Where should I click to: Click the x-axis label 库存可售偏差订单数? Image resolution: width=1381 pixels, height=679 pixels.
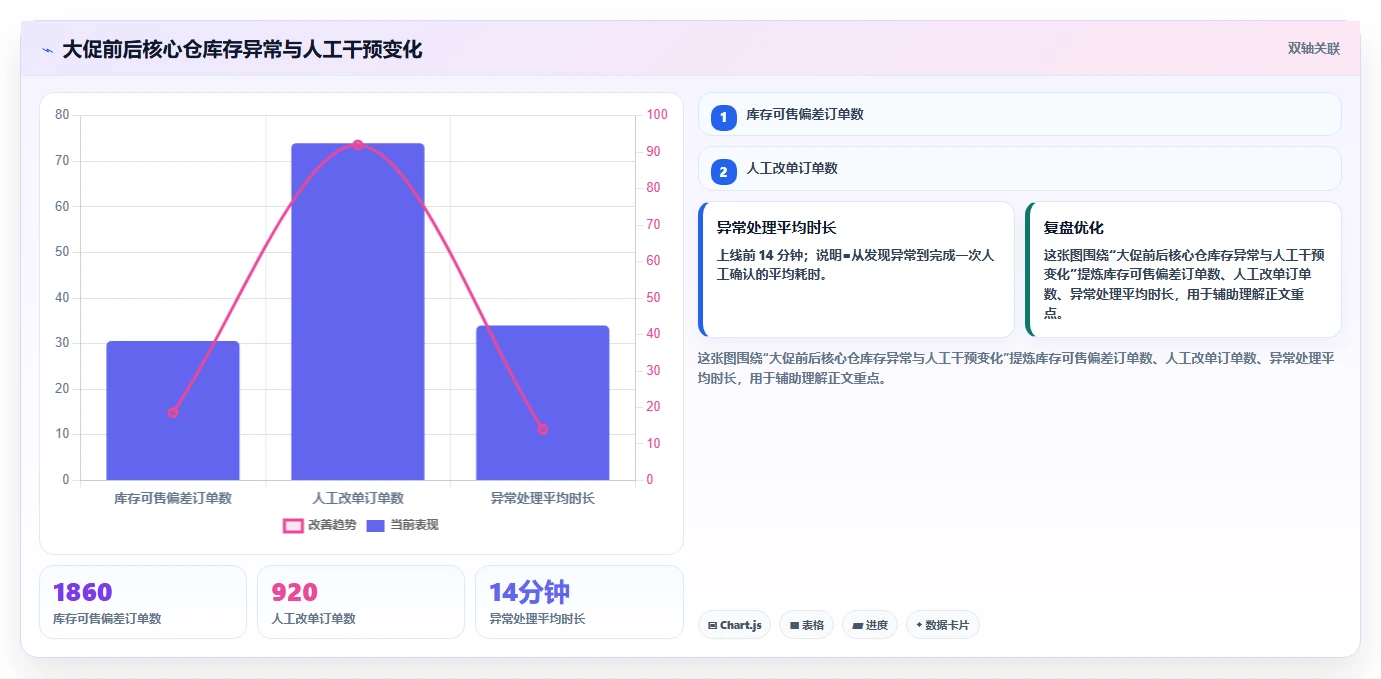(x=173, y=498)
